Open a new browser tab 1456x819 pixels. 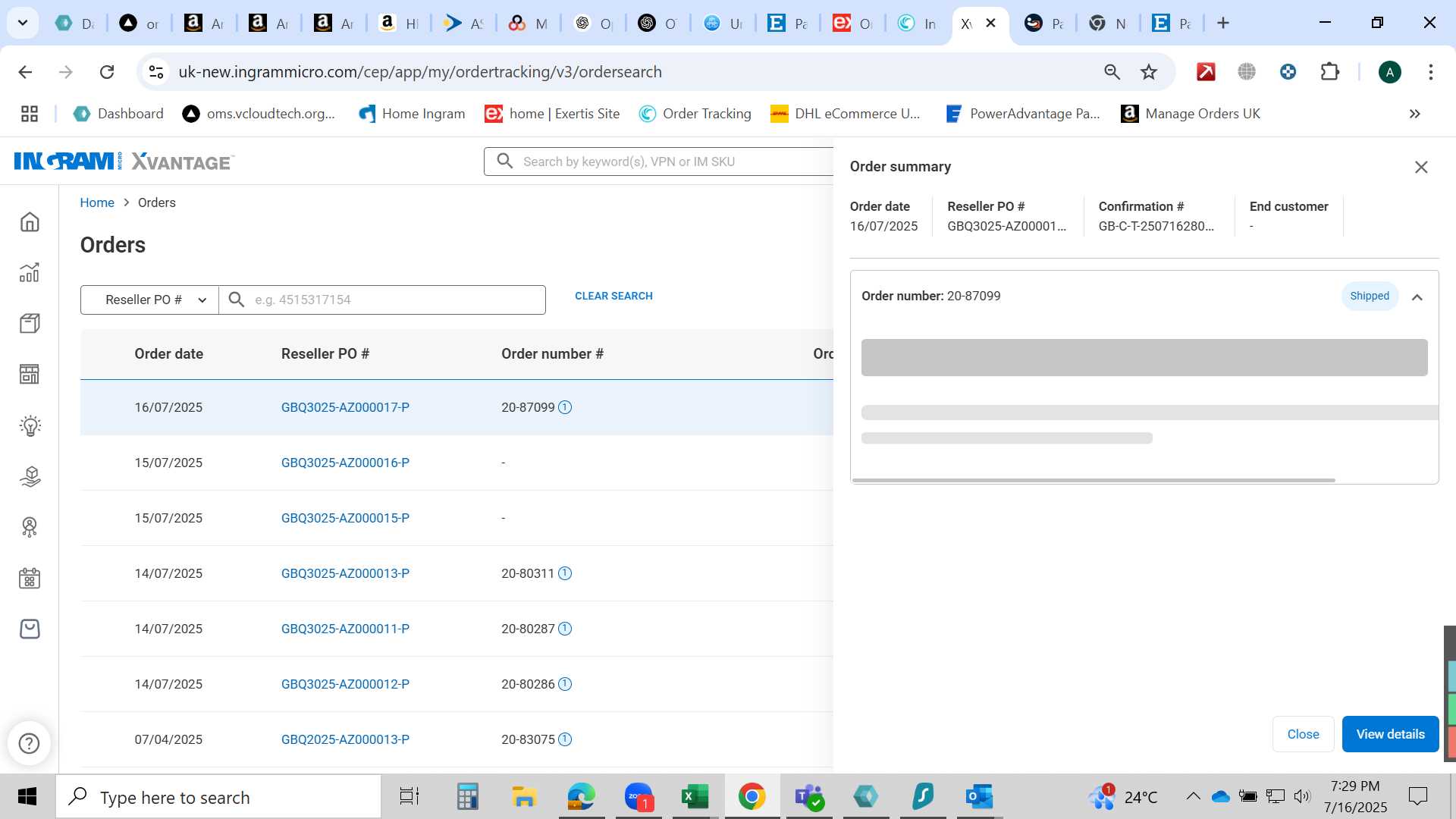[x=1222, y=24]
